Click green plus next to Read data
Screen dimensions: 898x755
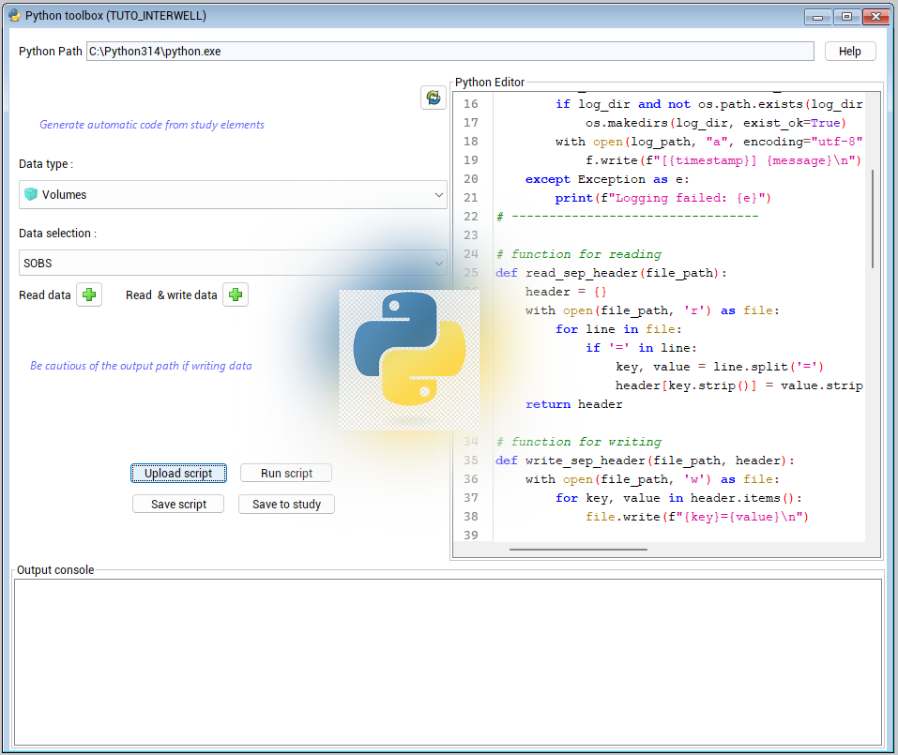[x=89, y=295]
